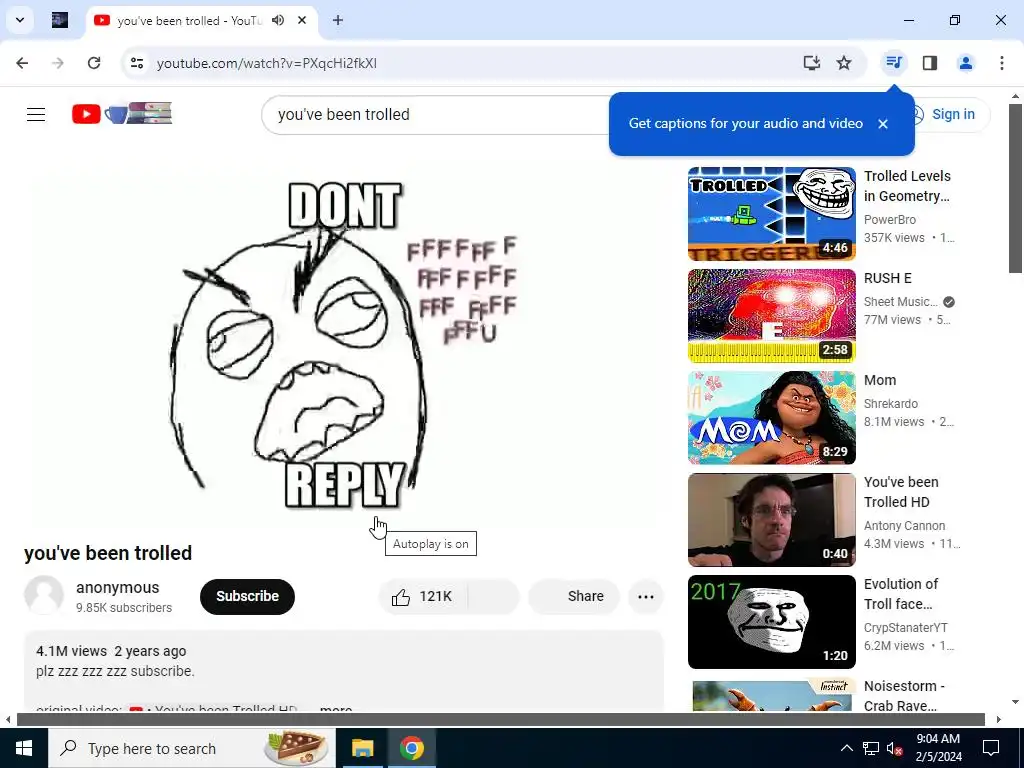Open 'Evolution of Troll face' thumbnail
This screenshot has height=768, width=1024.
pyautogui.click(x=771, y=622)
